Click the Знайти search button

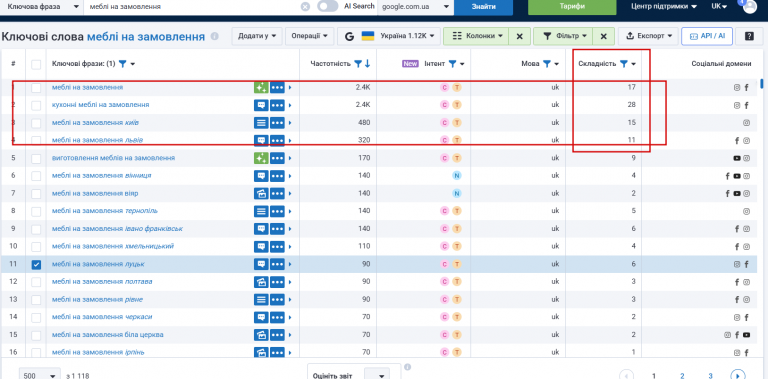coord(483,7)
